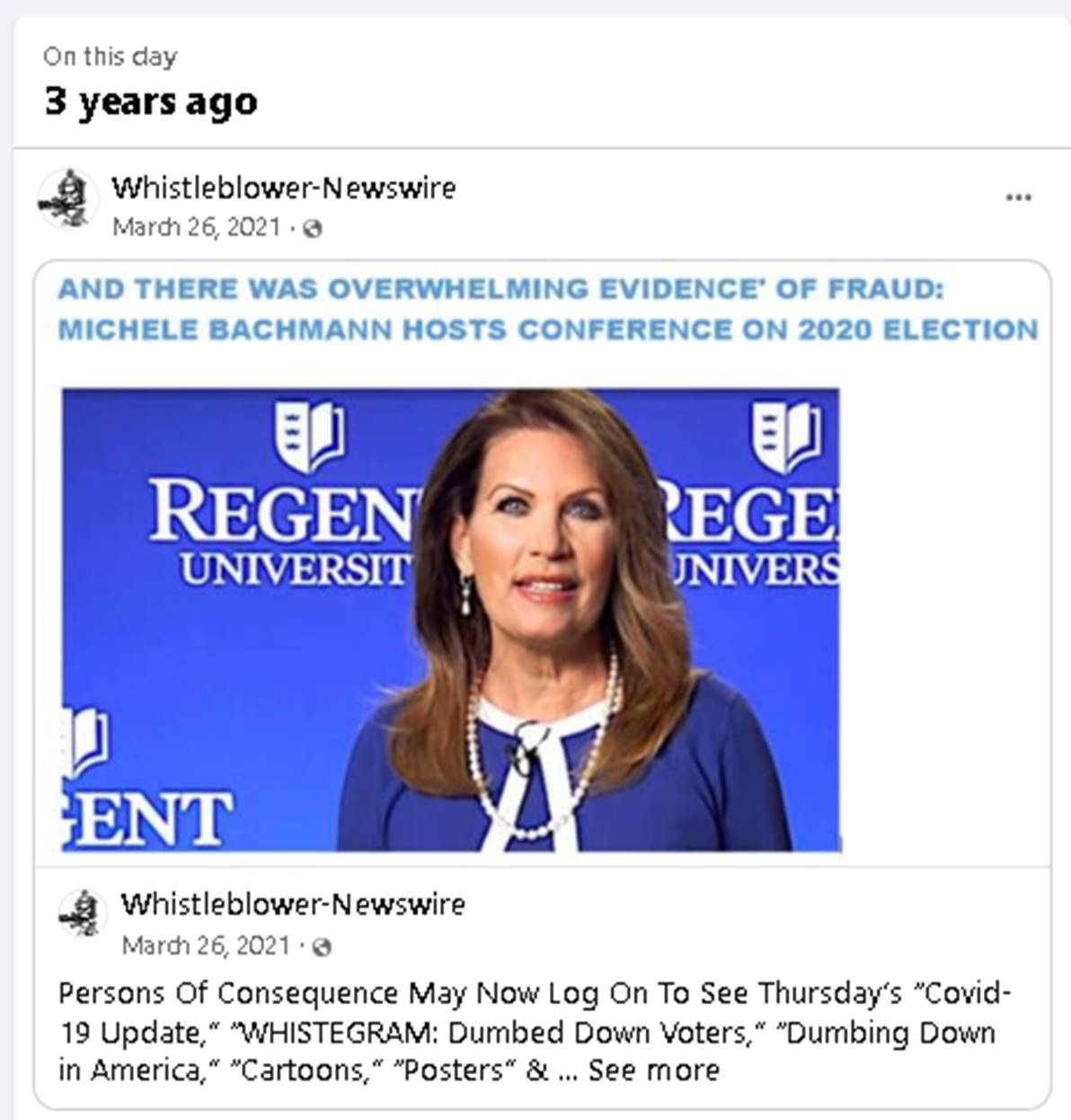Click the globe icon in the shared post
1071x1120 pixels.
(322, 947)
